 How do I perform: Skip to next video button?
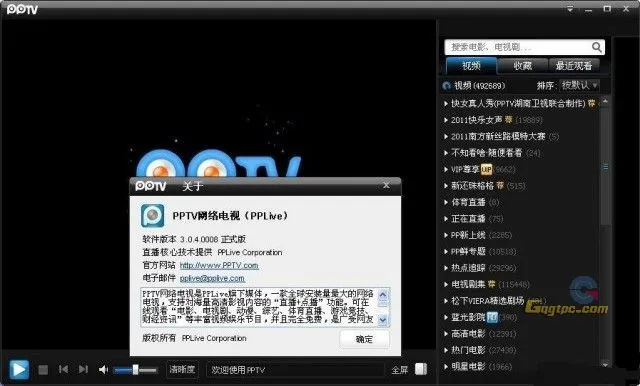pyautogui.click(x=83, y=369)
